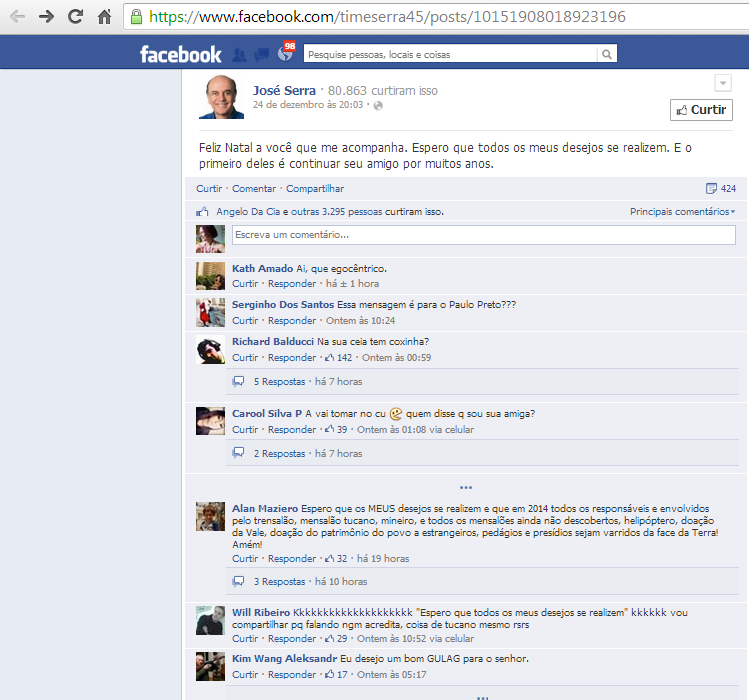Click Curtir on Alan Maziero comment
Screen dimensions: 749x700
[x=245, y=559]
